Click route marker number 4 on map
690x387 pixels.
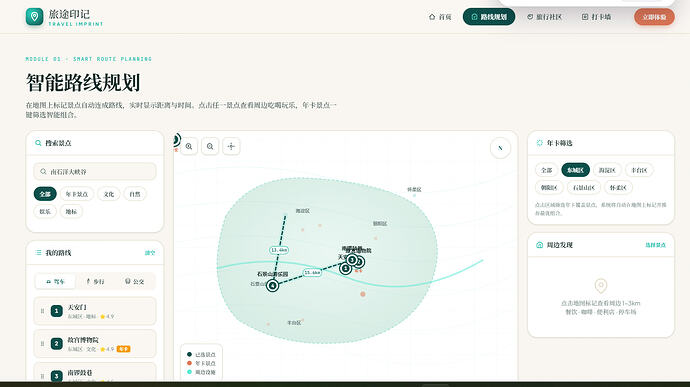pyautogui.click(x=272, y=286)
